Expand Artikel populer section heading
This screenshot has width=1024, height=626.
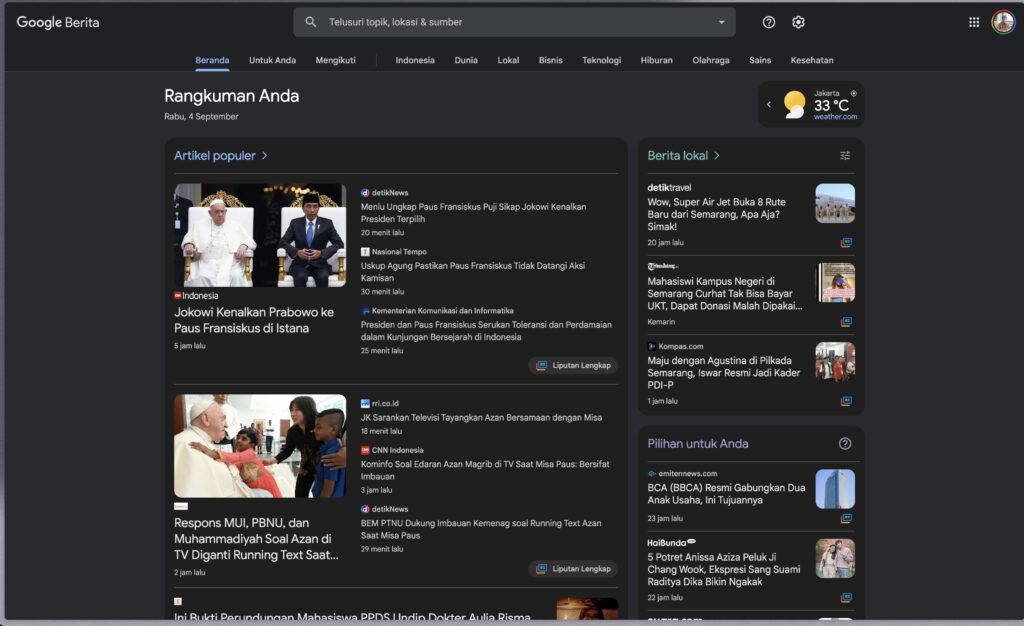221,155
